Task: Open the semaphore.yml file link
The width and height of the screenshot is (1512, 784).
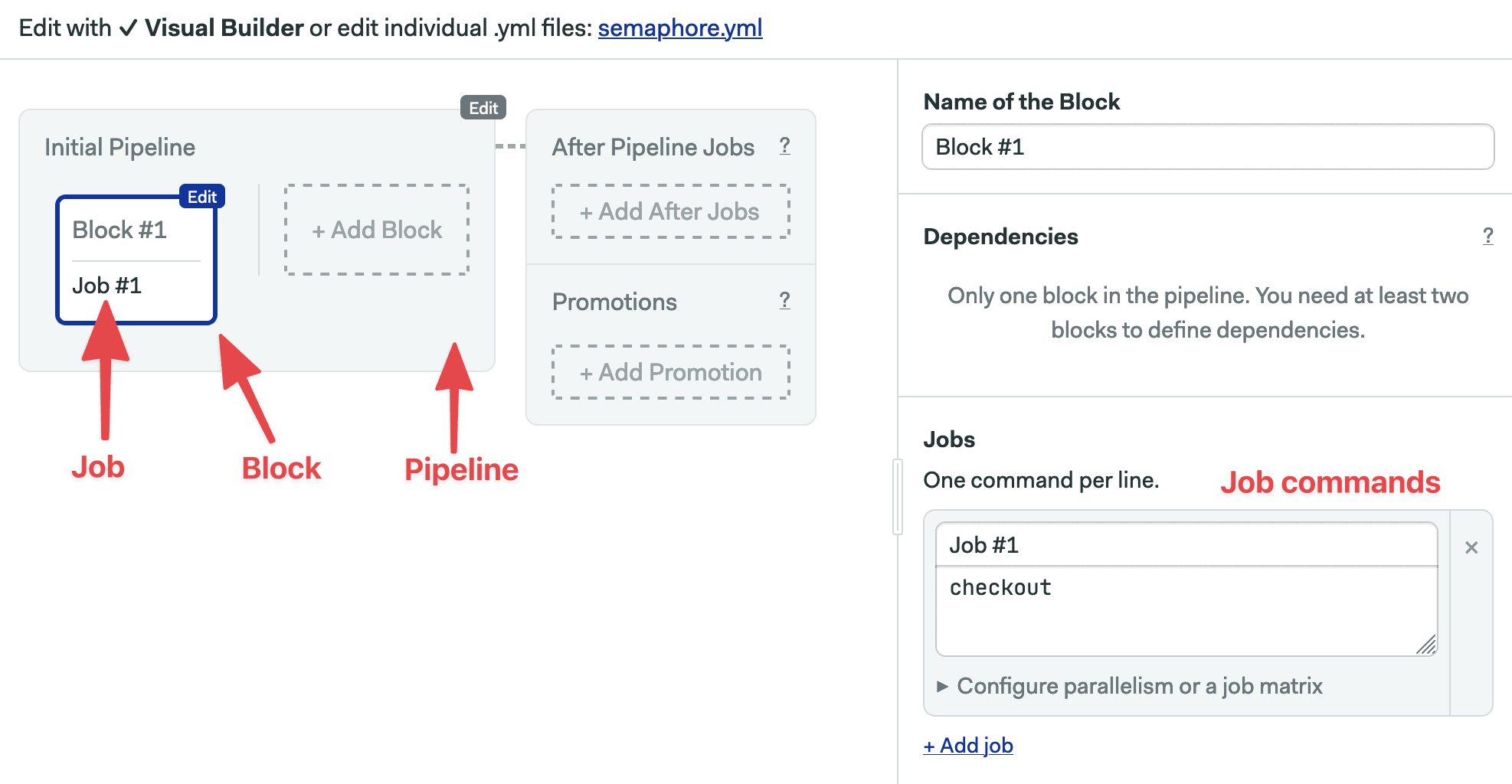Action: pyautogui.click(x=679, y=28)
